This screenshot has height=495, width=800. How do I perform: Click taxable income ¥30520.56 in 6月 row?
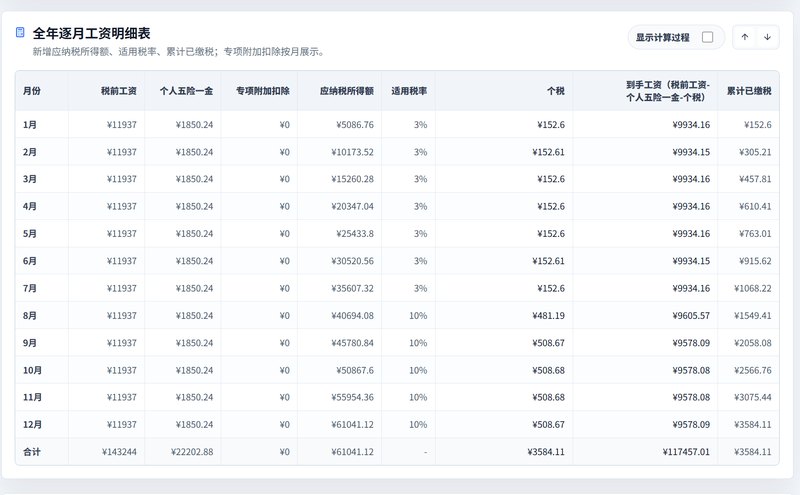[x=352, y=261]
